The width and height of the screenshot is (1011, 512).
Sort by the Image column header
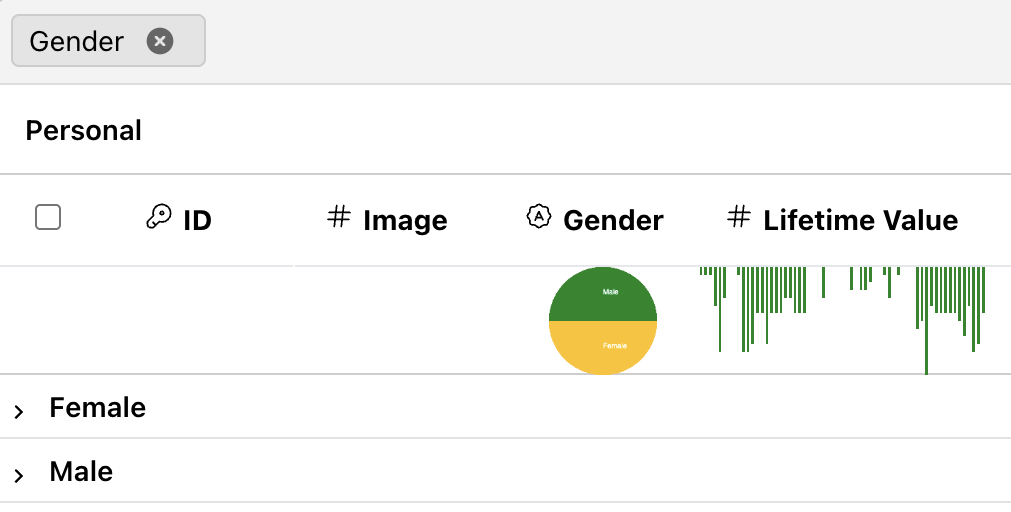click(405, 220)
